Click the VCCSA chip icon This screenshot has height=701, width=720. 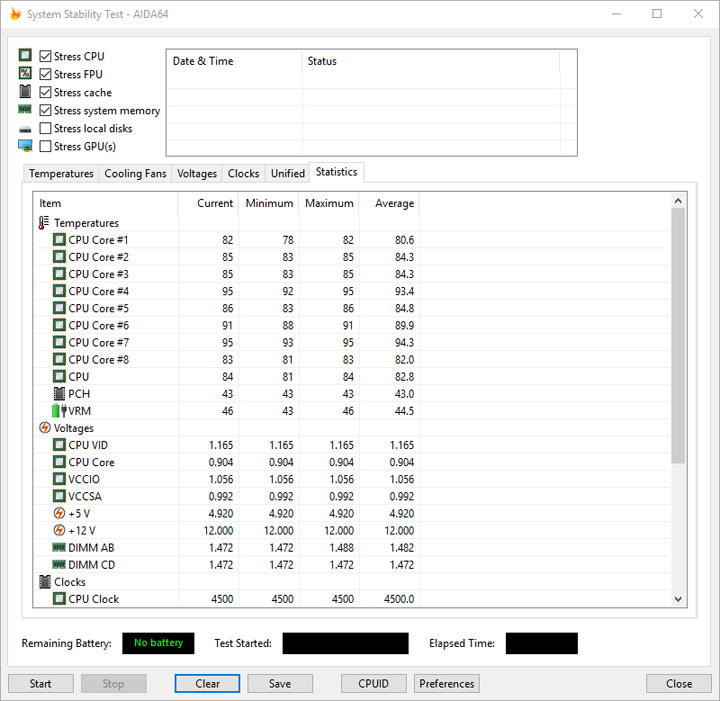coord(59,496)
